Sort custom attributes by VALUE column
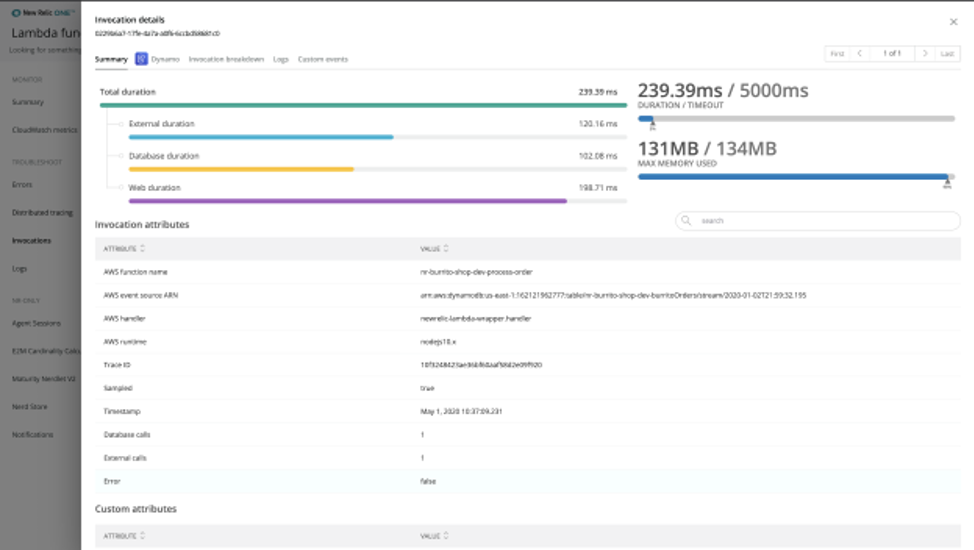The height and width of the screenshot is (550, 974). point(434,536)
